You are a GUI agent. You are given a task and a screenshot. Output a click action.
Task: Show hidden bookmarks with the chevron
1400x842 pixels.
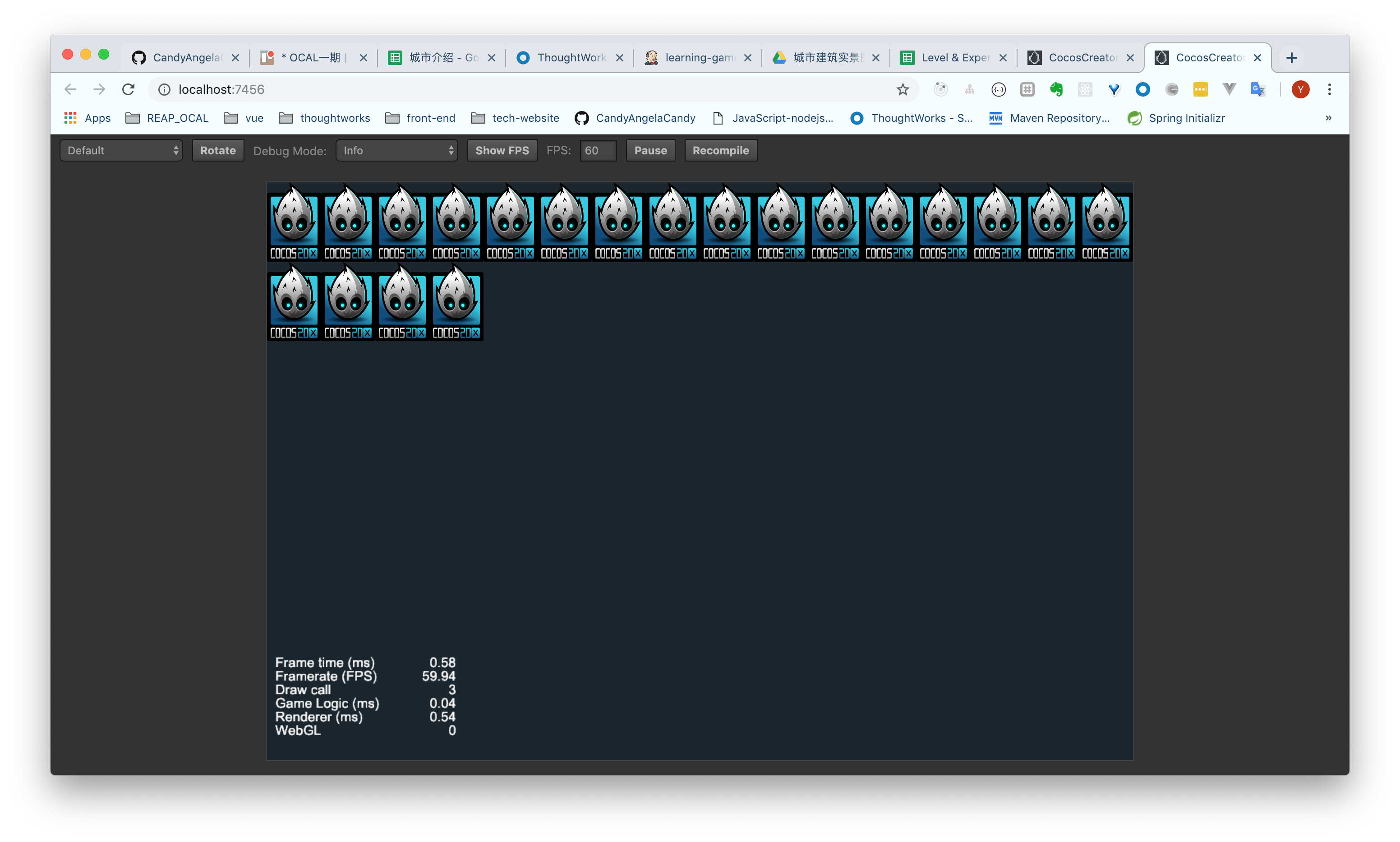(1328, 118)
